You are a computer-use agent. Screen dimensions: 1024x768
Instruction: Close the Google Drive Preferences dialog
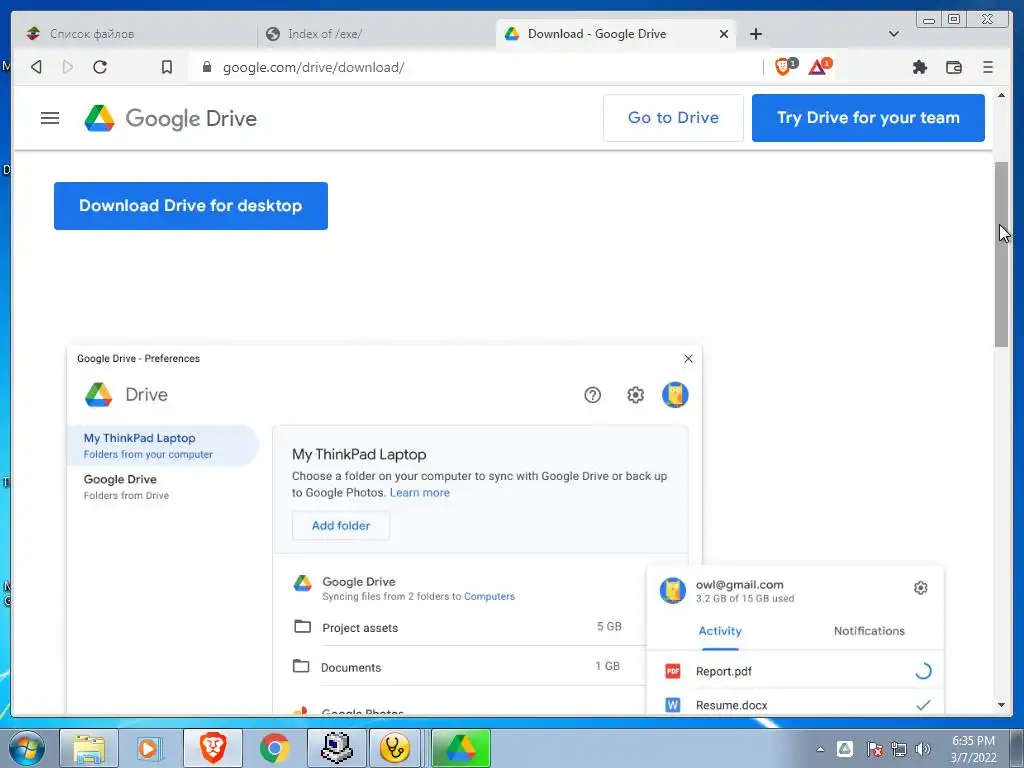pos(688,359)
